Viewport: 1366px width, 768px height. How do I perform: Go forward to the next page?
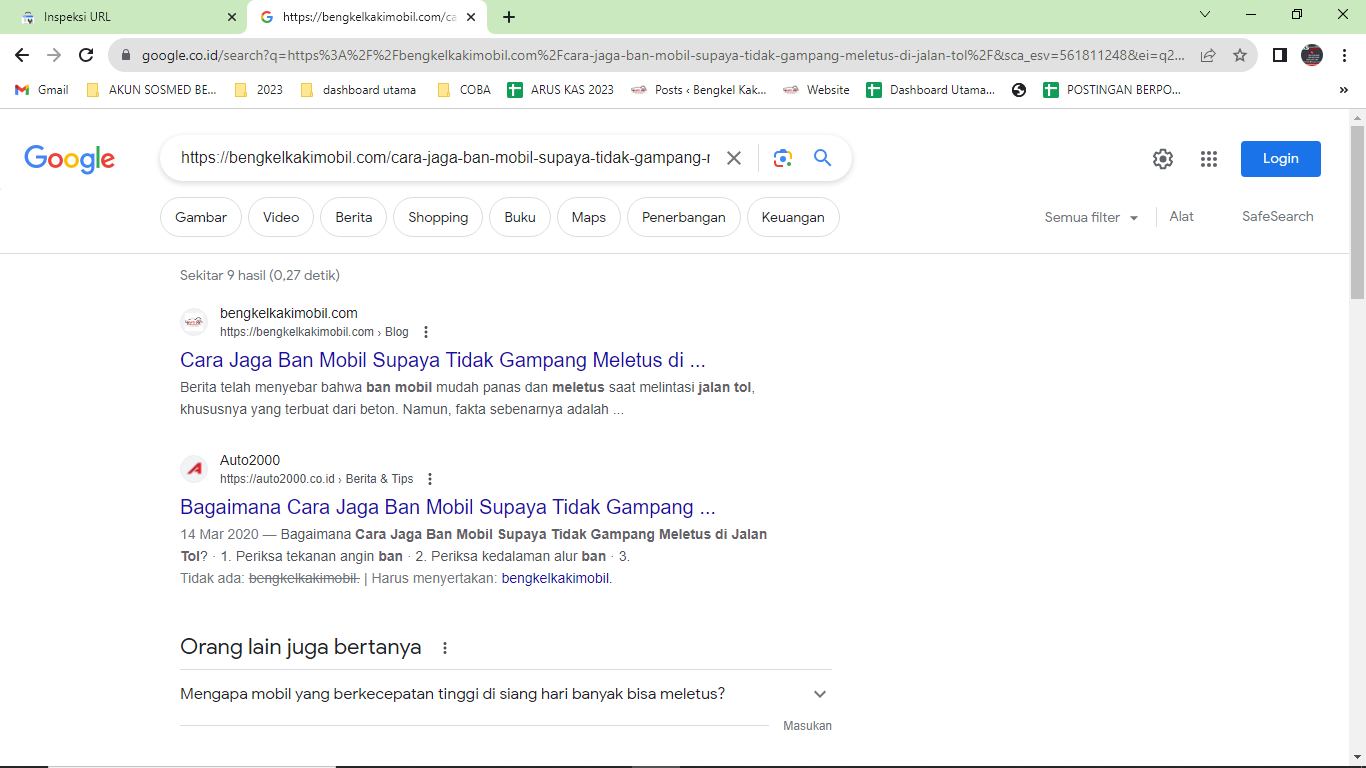[54, 56]
